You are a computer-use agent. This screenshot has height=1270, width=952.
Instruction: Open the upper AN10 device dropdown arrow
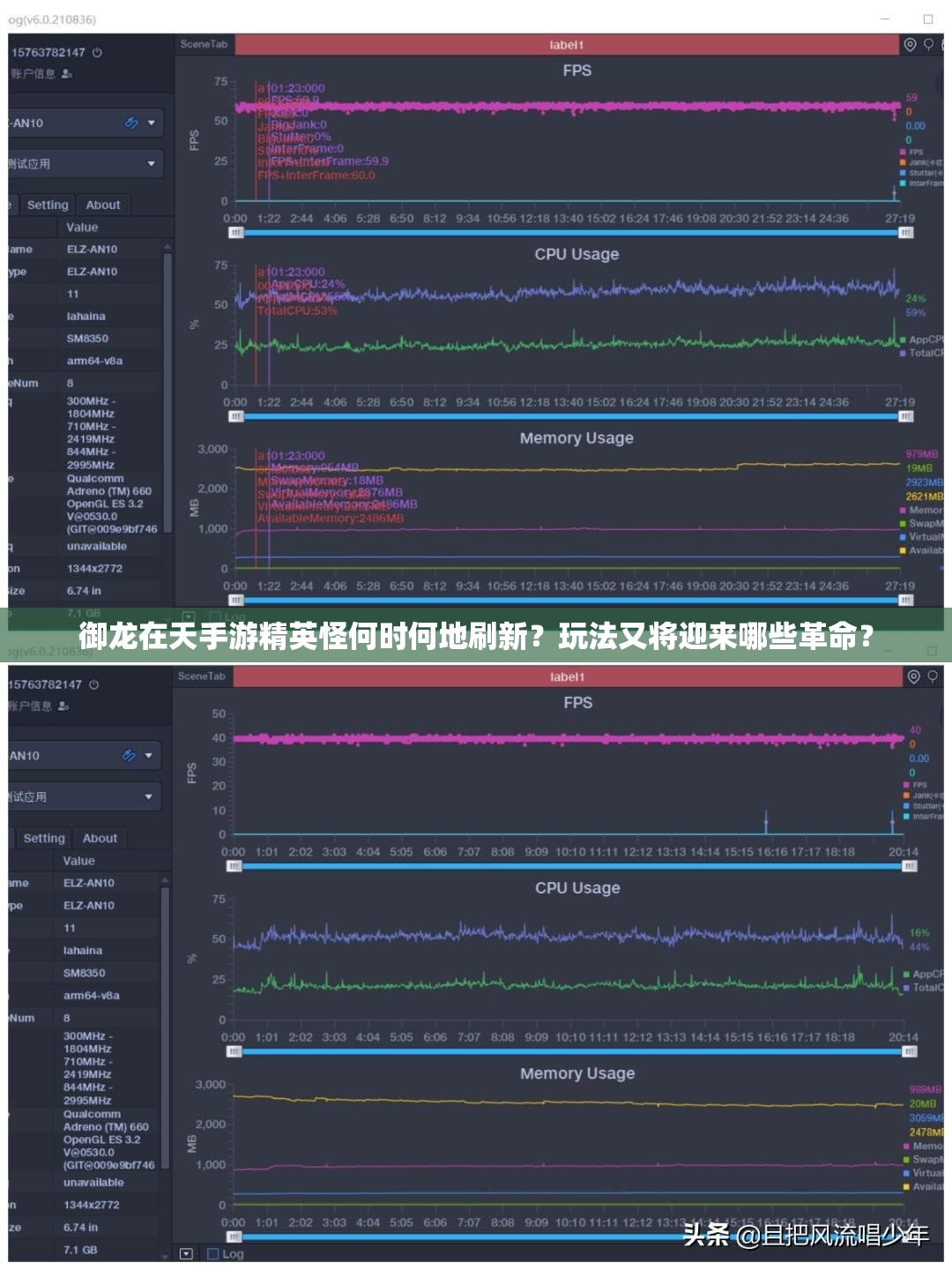point(152,123)
